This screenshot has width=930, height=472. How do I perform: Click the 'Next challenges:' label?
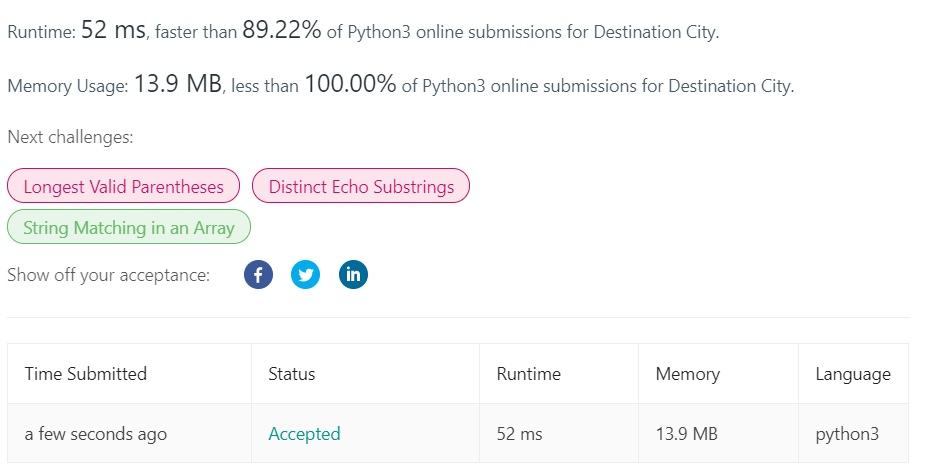70,137
